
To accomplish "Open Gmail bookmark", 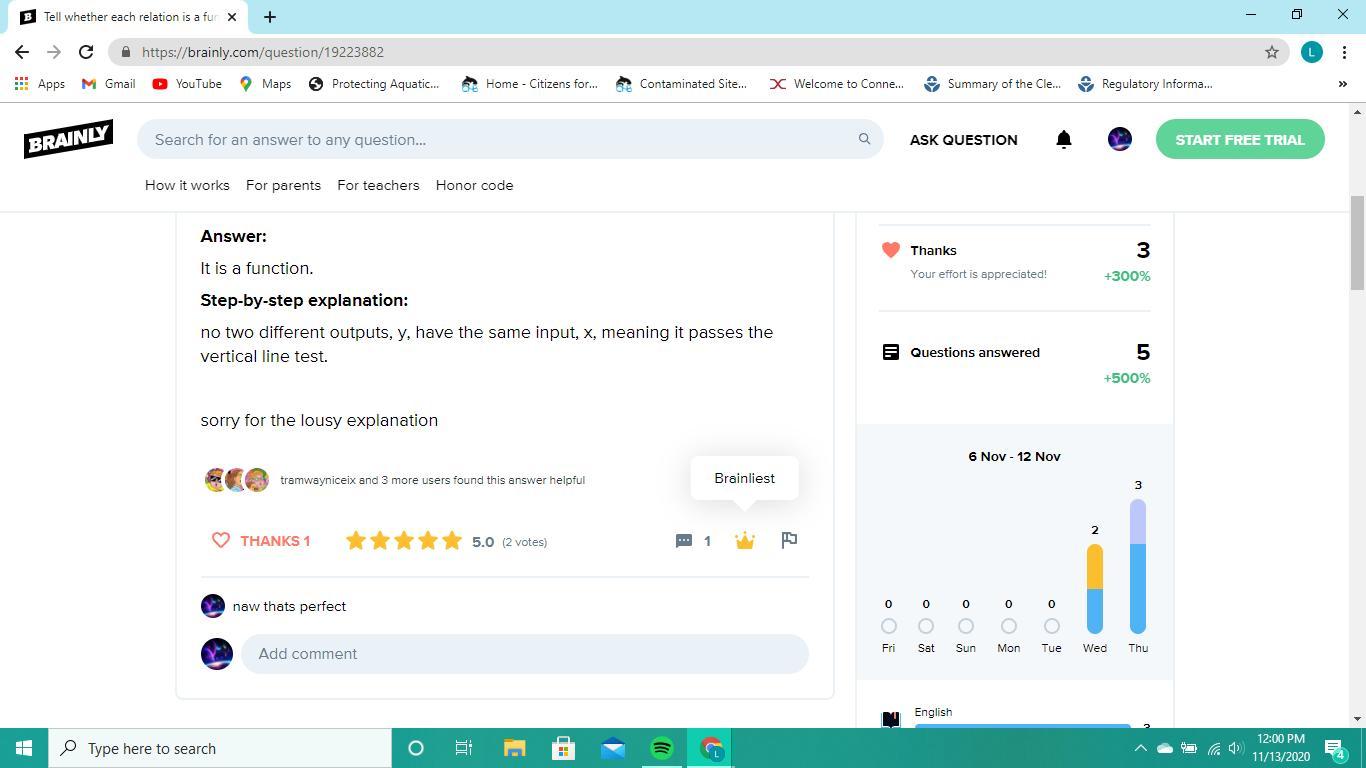I will pyautogui.click(x=108, y=84).
